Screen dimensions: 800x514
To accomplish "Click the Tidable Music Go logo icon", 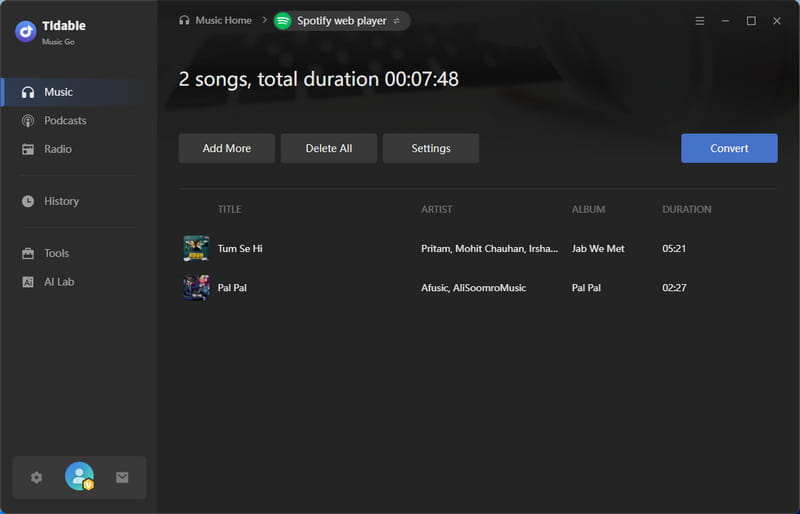I will point(26,31).
